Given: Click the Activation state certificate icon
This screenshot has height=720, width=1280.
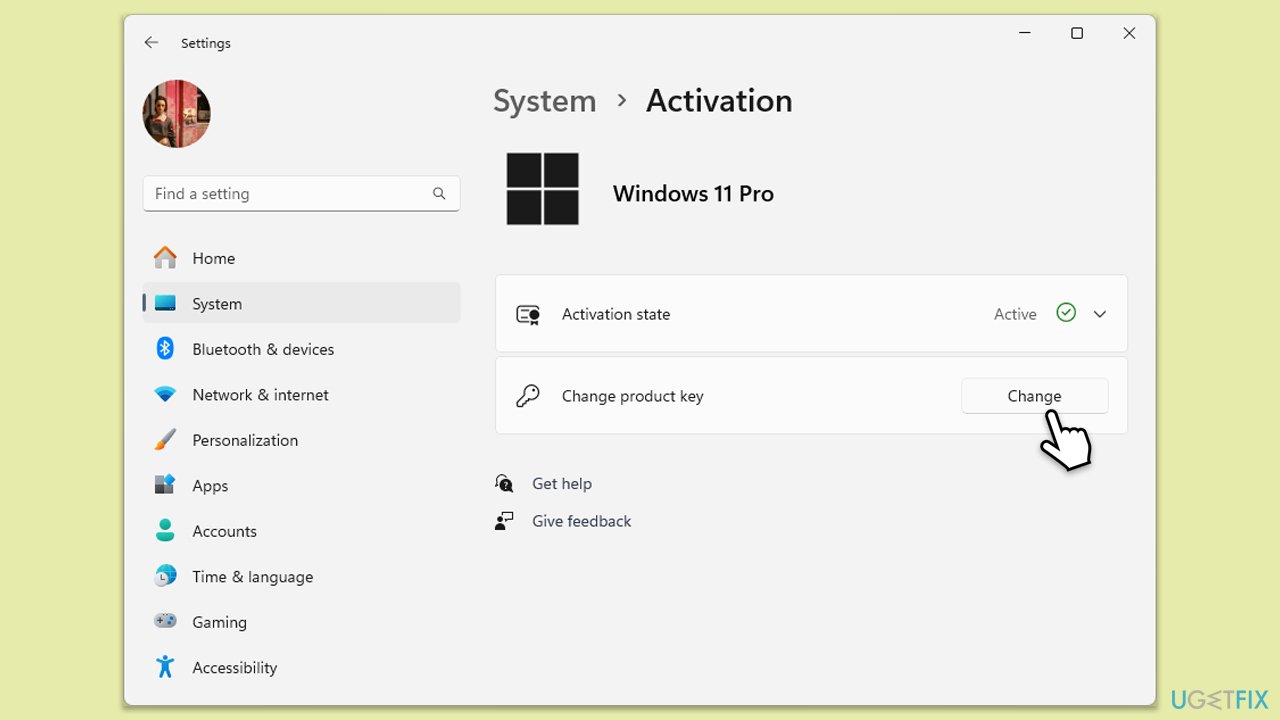Looking at the screenshot, I should tap(528, 315).
